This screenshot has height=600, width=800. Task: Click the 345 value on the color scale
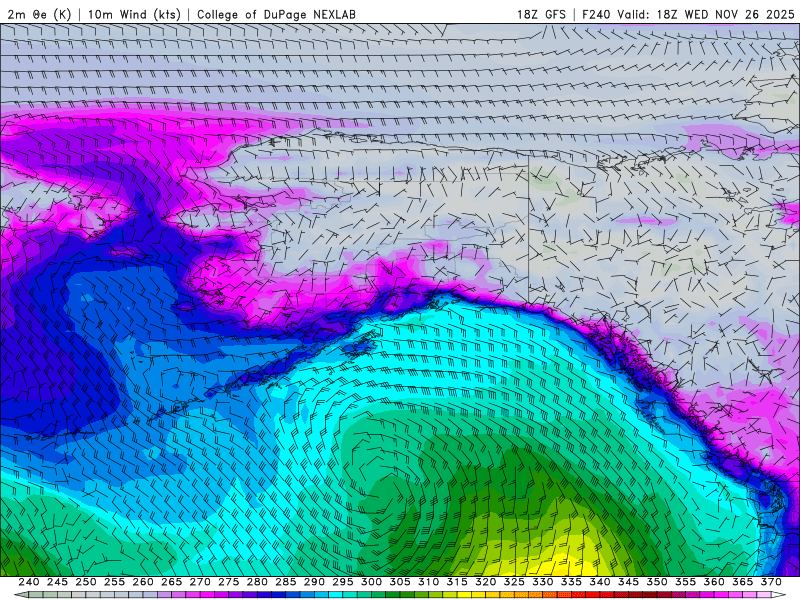coord(629,582)
